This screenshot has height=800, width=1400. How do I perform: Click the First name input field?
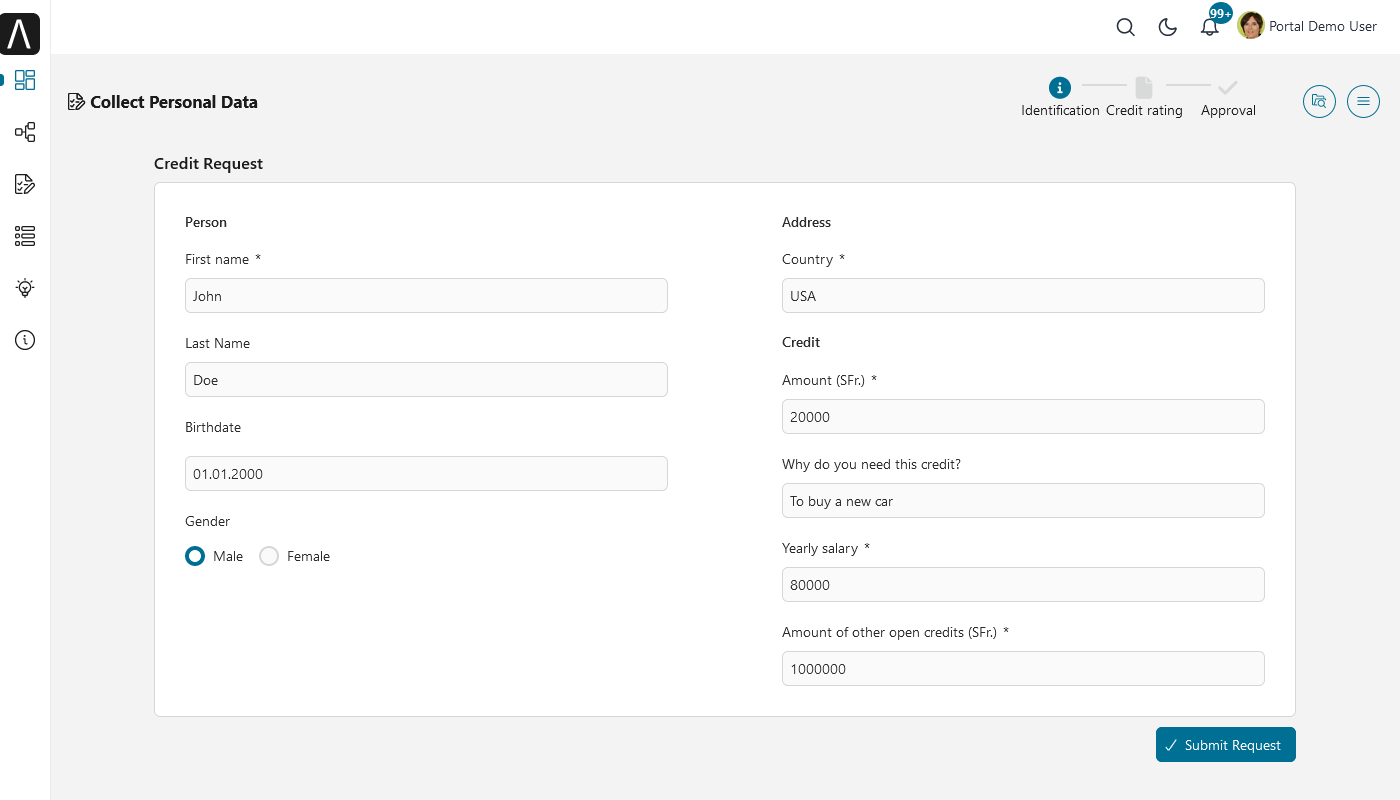click(x=426, y=296)
